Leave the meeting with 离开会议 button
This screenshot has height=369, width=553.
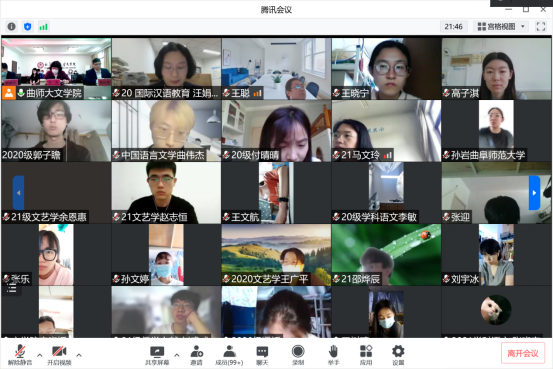click(x=523, y=353)
